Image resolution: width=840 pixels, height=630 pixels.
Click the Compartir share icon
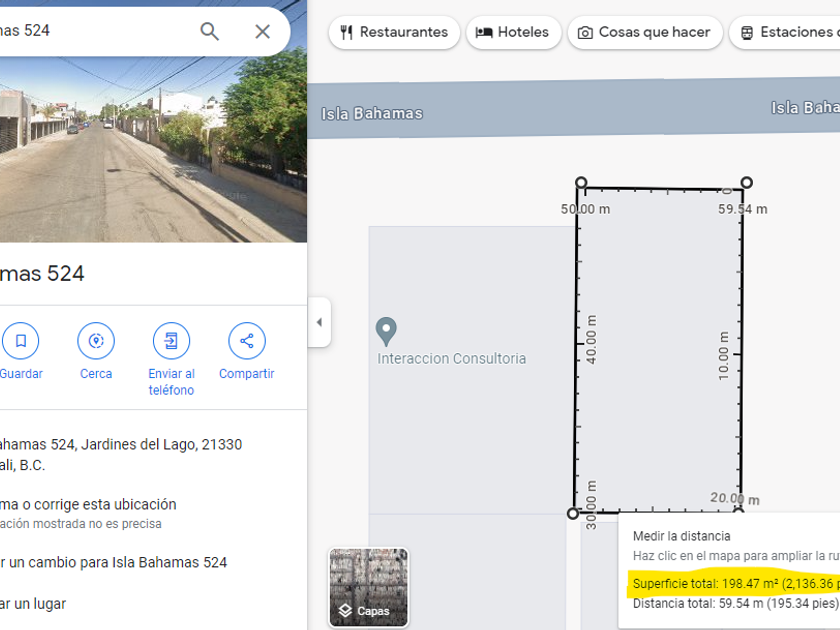[246, 341]
